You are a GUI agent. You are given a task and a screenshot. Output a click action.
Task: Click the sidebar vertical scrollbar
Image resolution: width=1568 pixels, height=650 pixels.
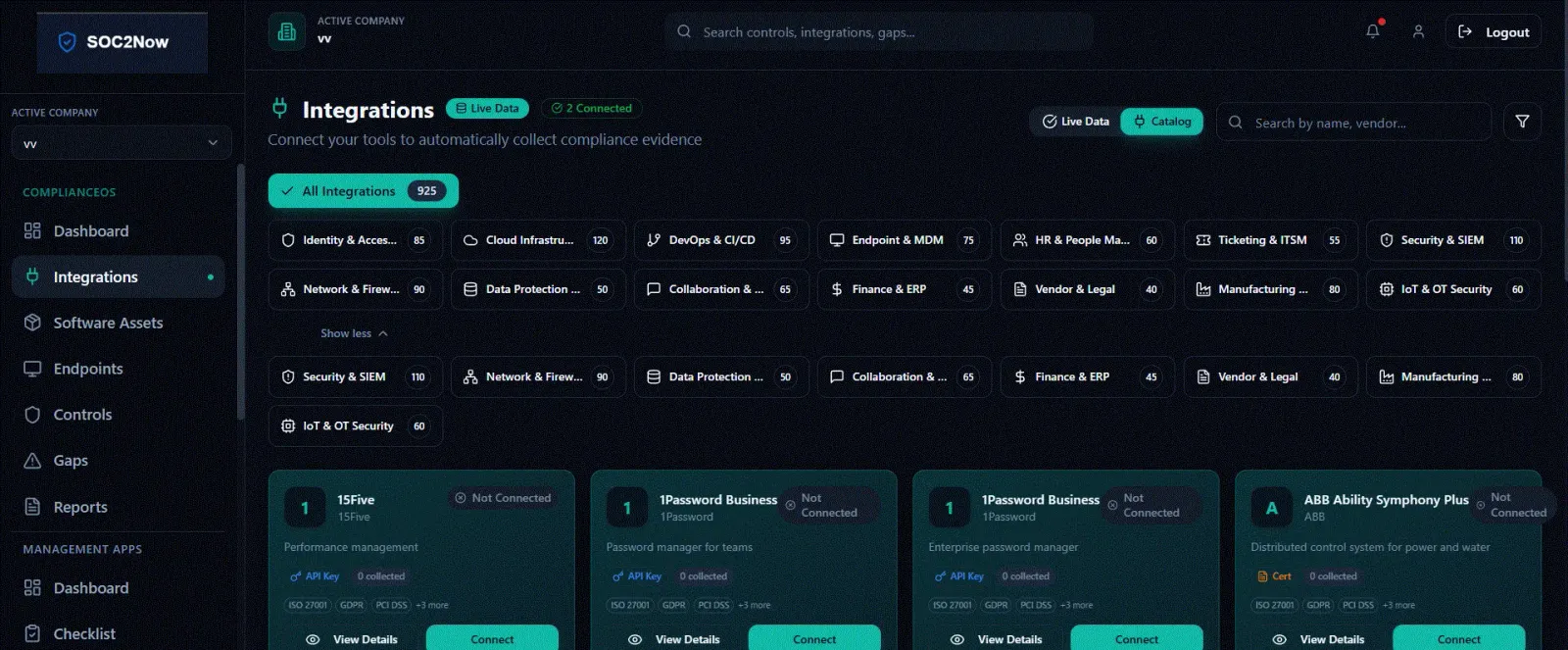[240, 292]
